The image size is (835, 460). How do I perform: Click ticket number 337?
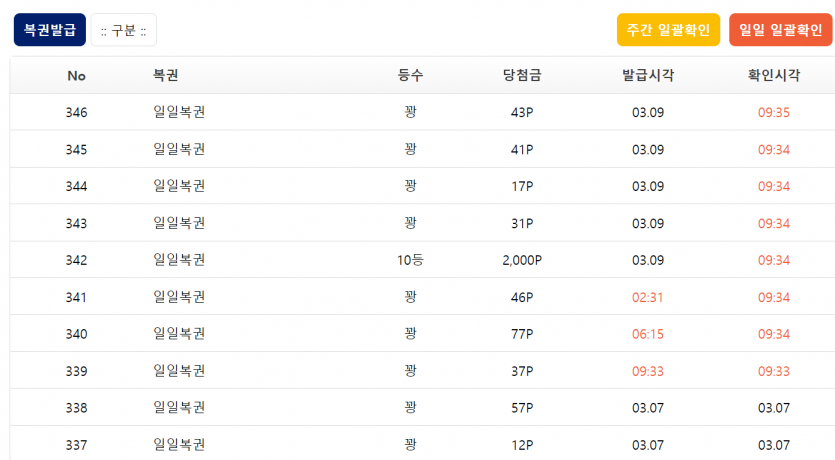pyautogui.click(x=76, y=445)
